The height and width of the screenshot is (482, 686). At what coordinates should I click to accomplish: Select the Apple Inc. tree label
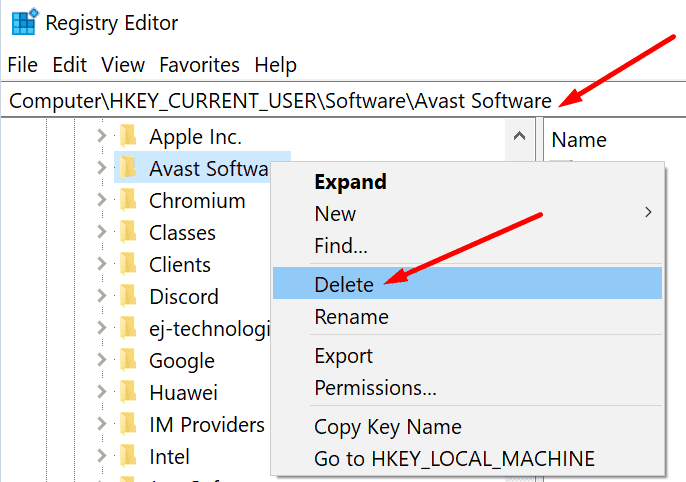point(195,137)
